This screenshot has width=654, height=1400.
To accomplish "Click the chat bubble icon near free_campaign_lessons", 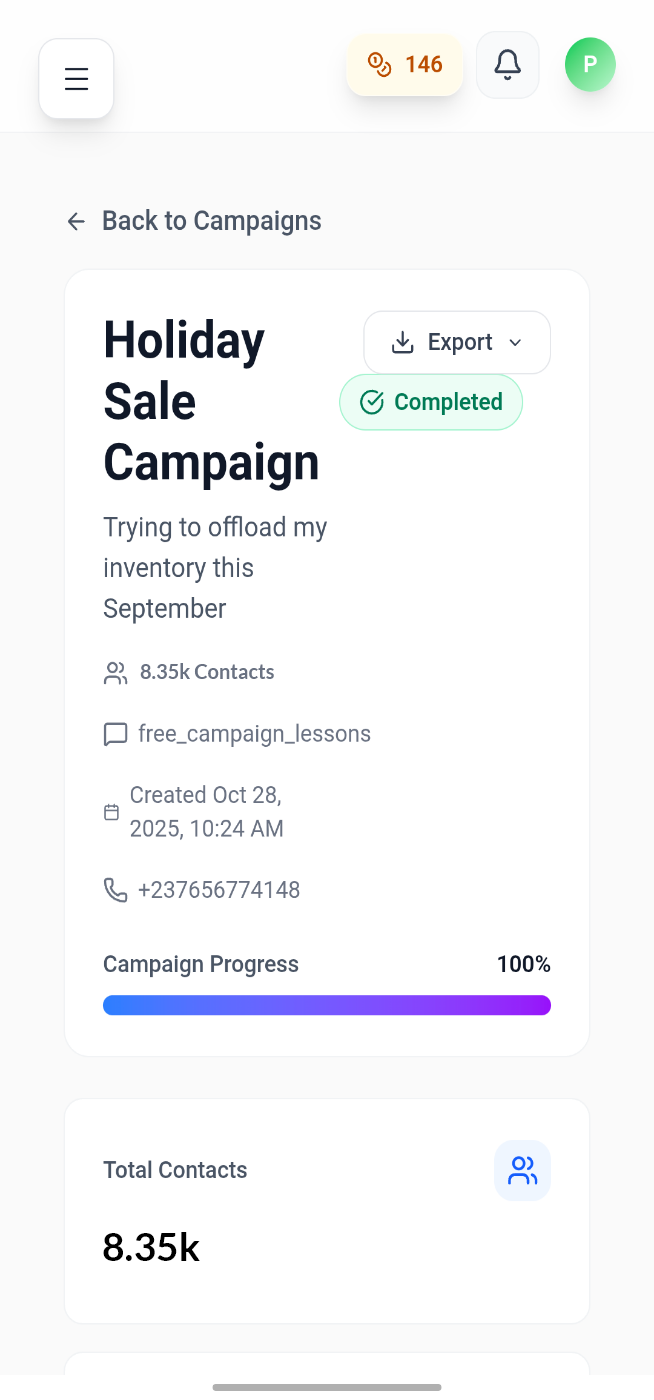I will pos(115,733).
